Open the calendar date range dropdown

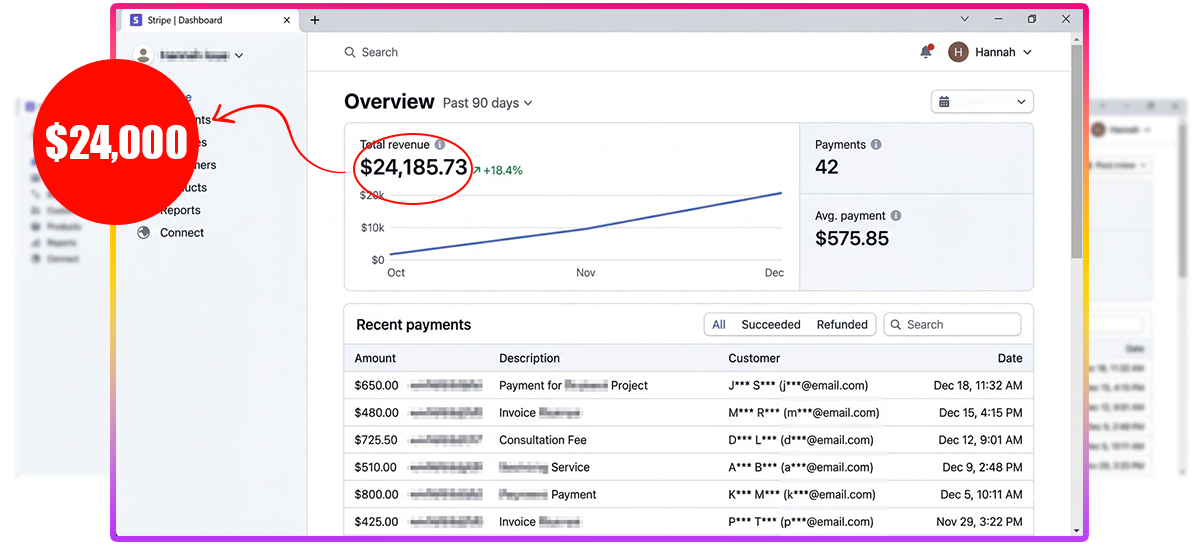pyautogui.click(x=982, y=102)
